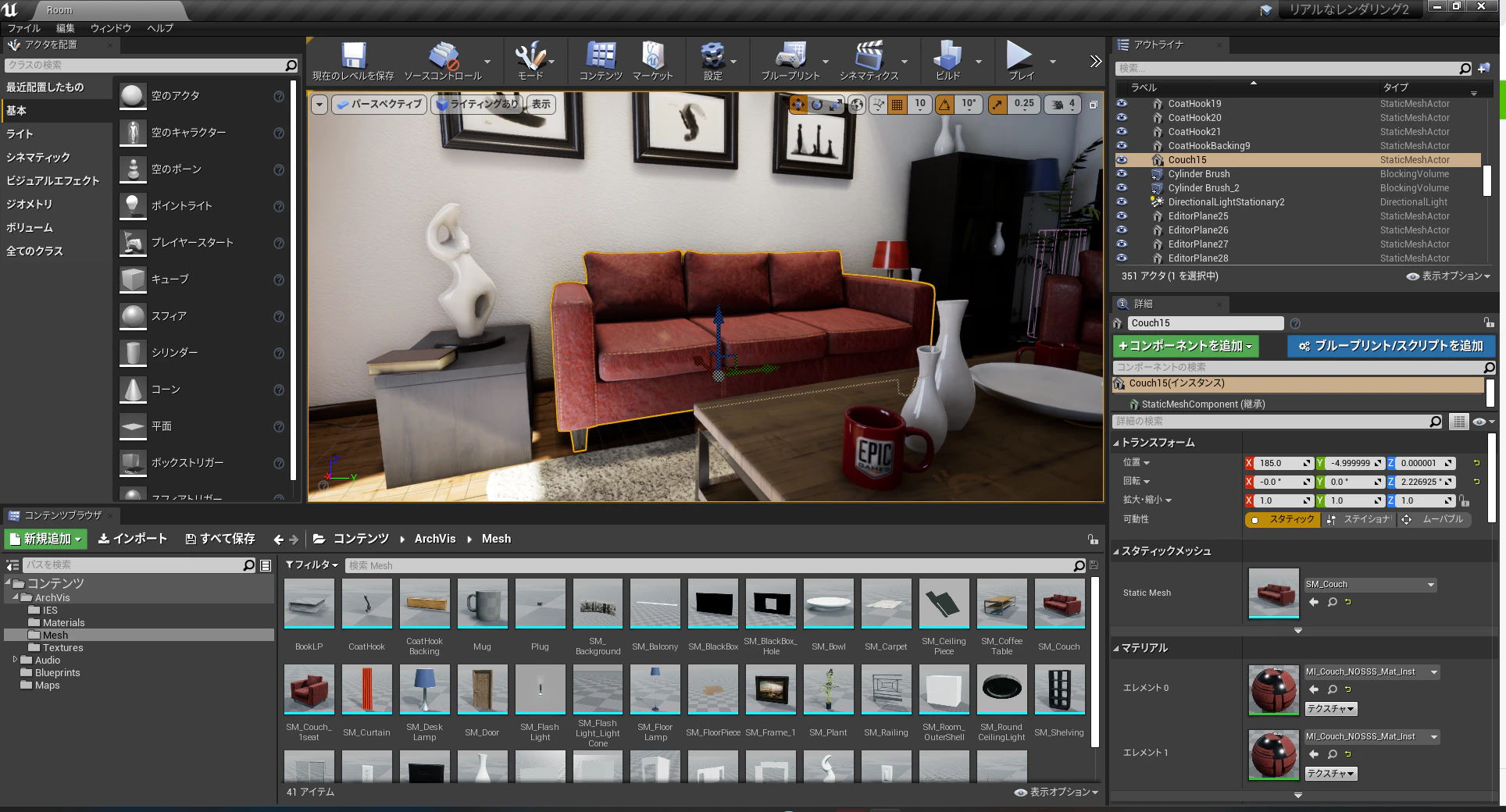The image size is (1506, 812).
Task: Toggle scale snapping in the viewport toolbar
Action: [x=997, y=104]
